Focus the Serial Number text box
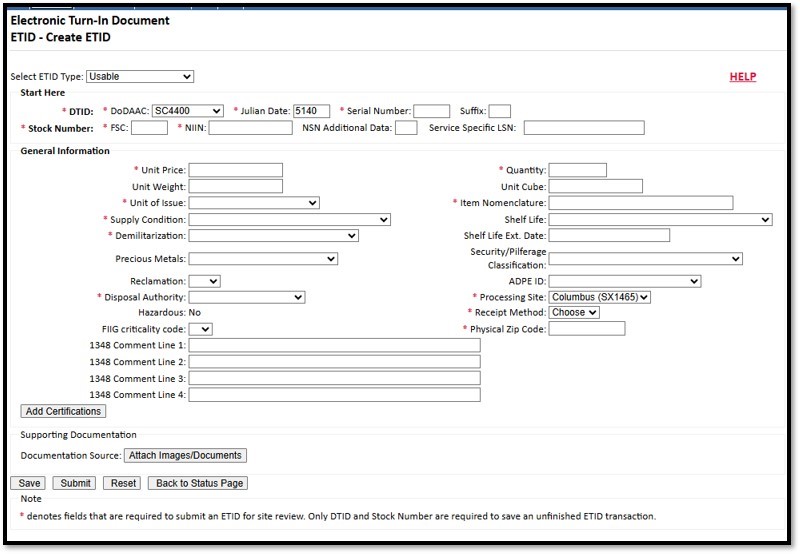This screenshot has width=800, height=554. point(431,111)
